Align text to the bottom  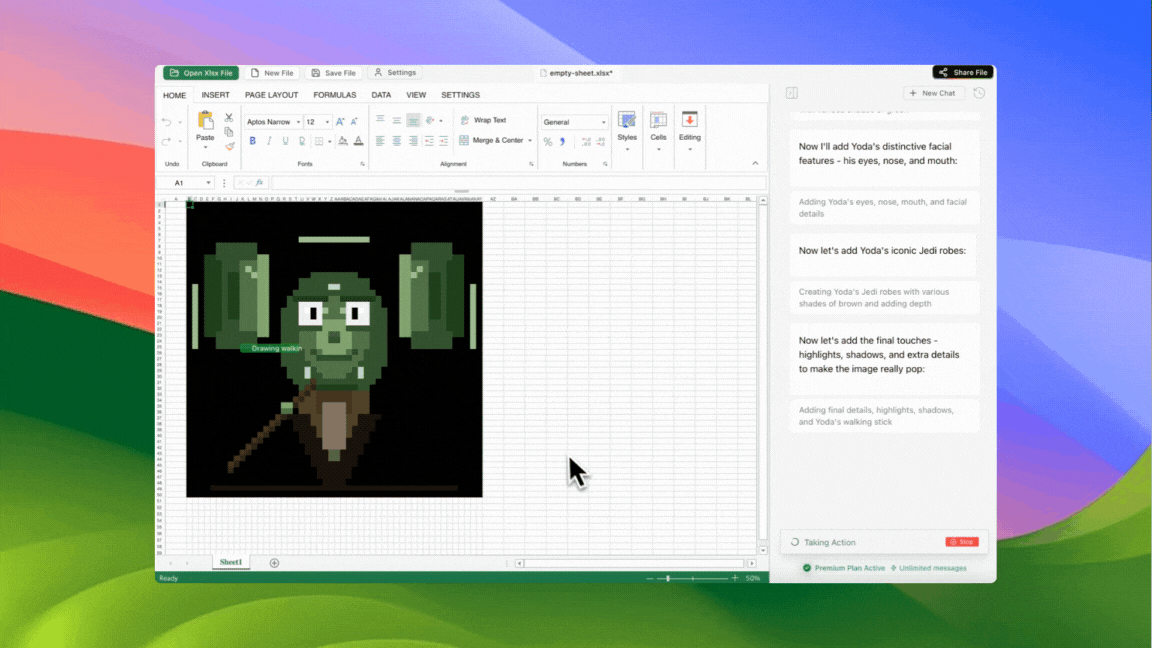point(413,120)
